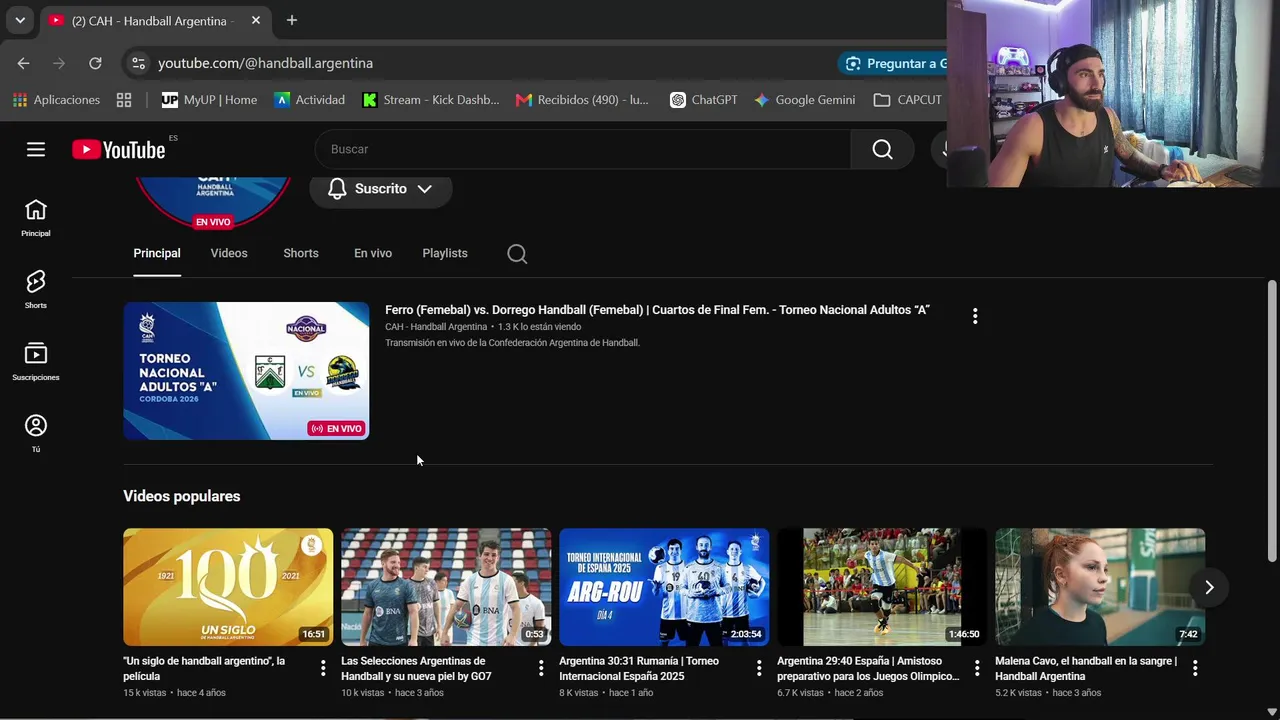
Task: Click the YouTube search input field
Action: coord(583,149)
